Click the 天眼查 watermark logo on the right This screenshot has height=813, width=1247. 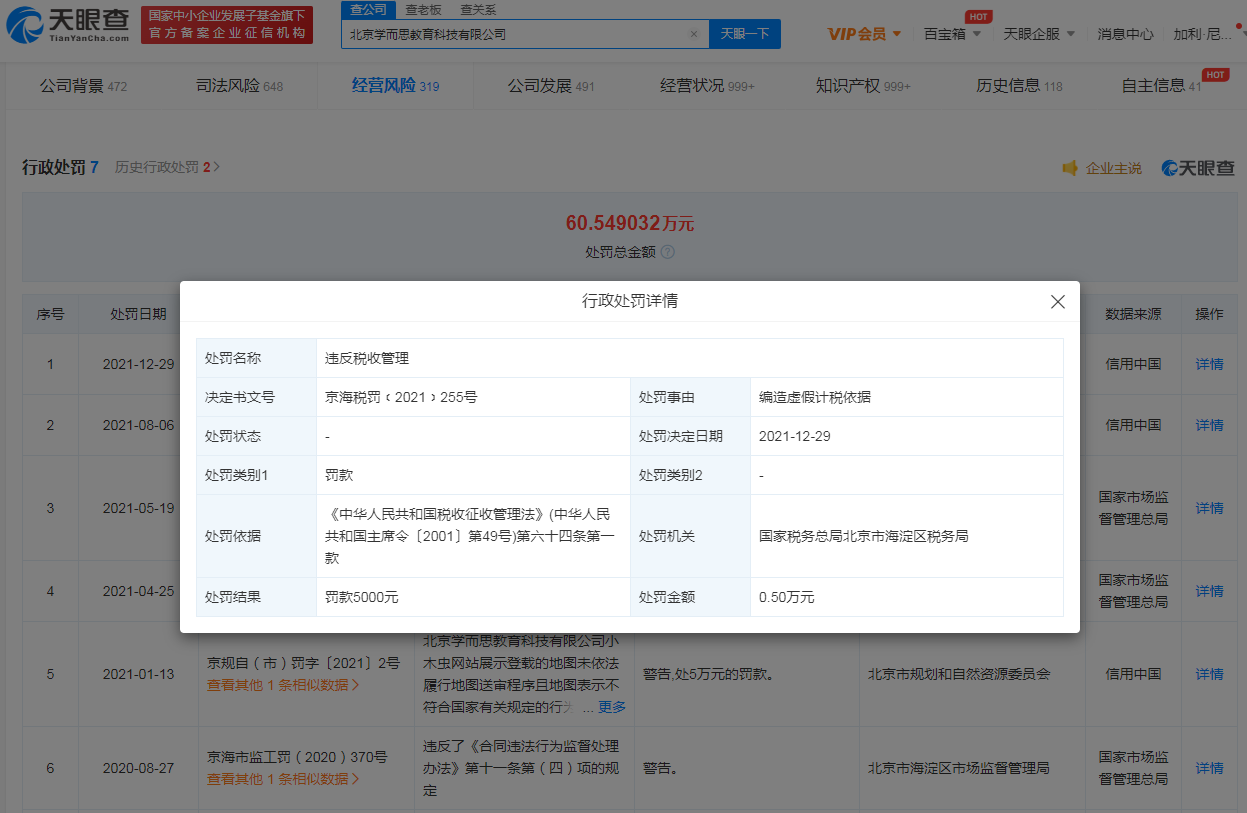(1197, 168)
